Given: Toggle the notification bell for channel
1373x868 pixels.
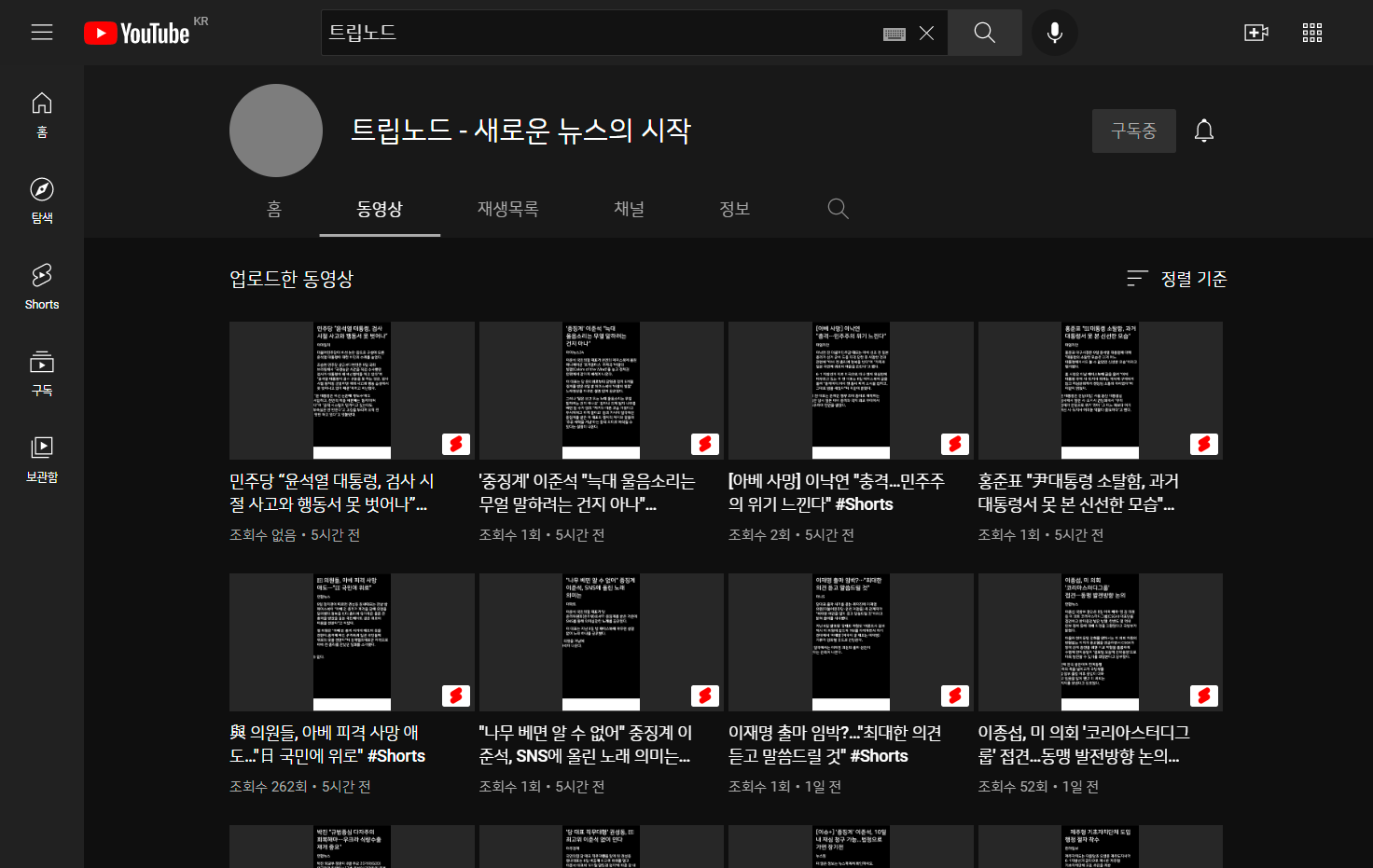Looking at the screenshot, I should tap(1203, 131).
